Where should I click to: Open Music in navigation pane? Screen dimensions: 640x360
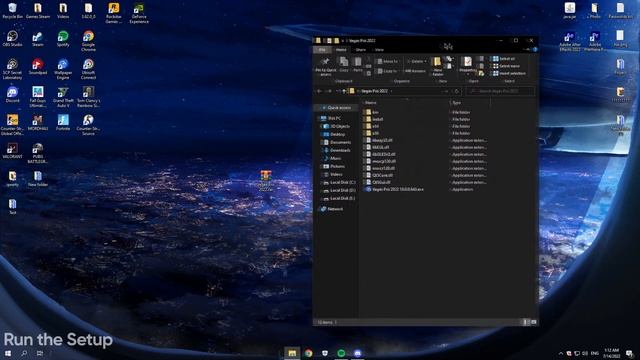point(332,158)
